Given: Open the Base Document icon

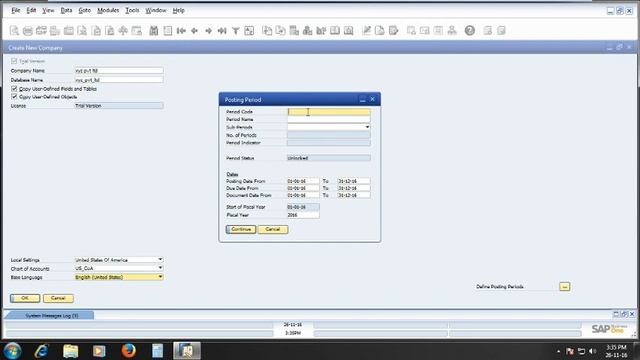Looking at the screenshot, I should [267, 31].
